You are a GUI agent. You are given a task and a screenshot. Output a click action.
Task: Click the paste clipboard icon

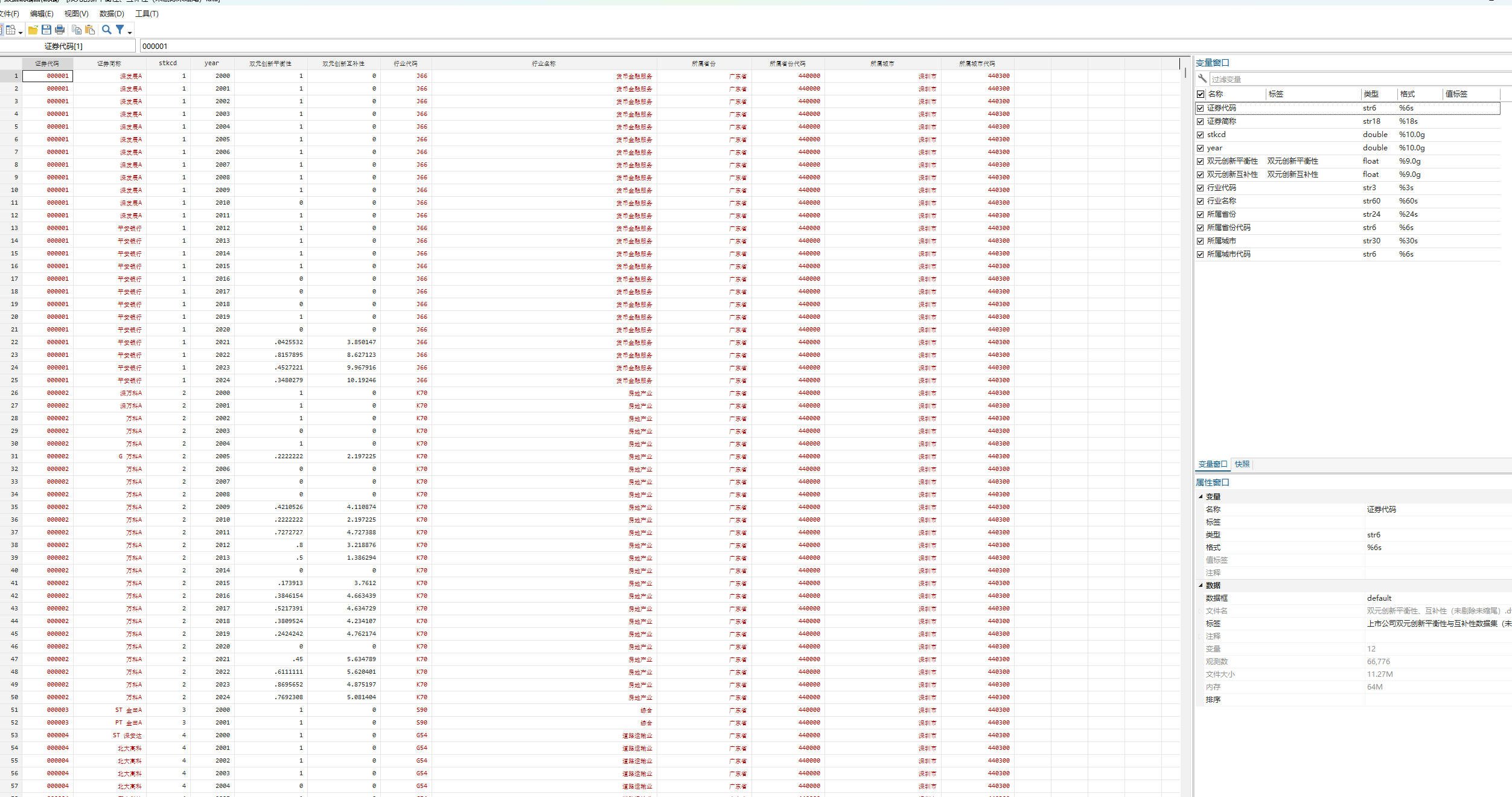click(90, 30)
